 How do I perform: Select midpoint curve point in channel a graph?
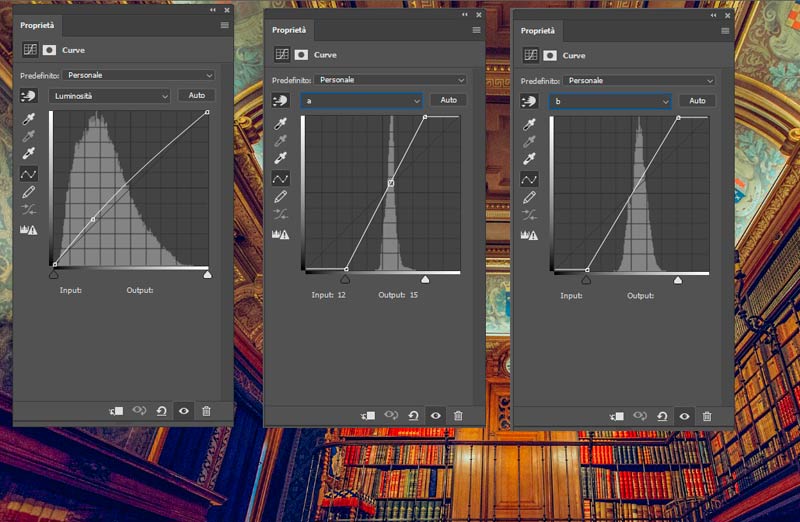click(x=391, y=183)
